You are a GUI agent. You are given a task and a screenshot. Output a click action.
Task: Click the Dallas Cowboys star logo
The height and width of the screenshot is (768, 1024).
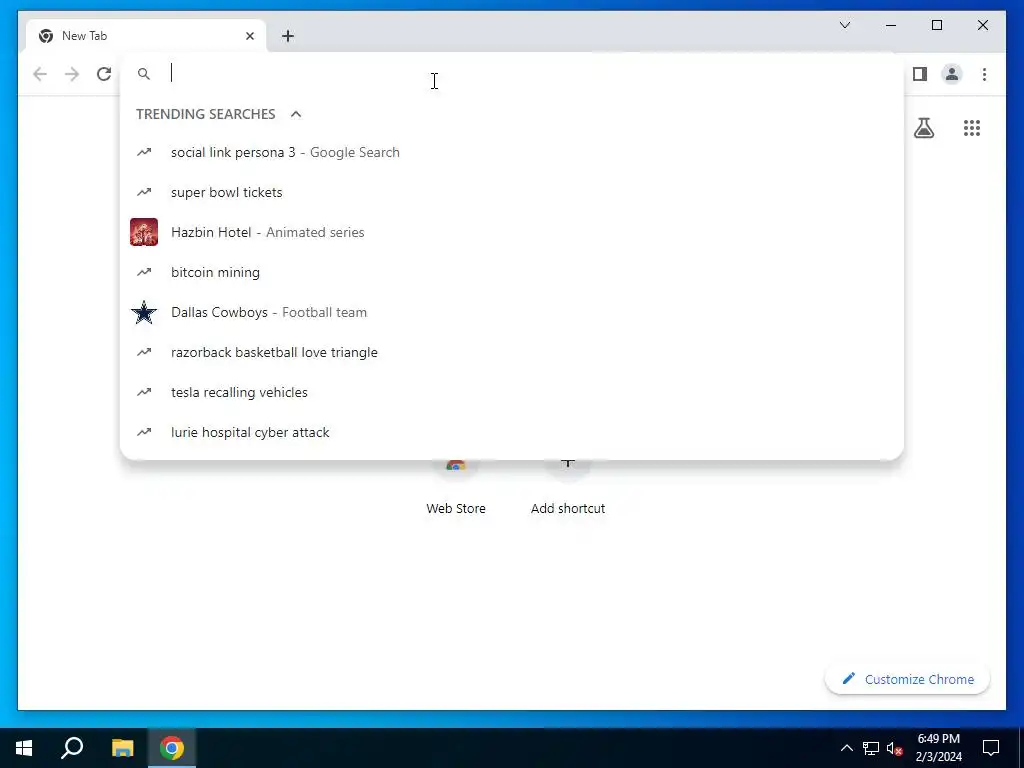tap(144, 312)
